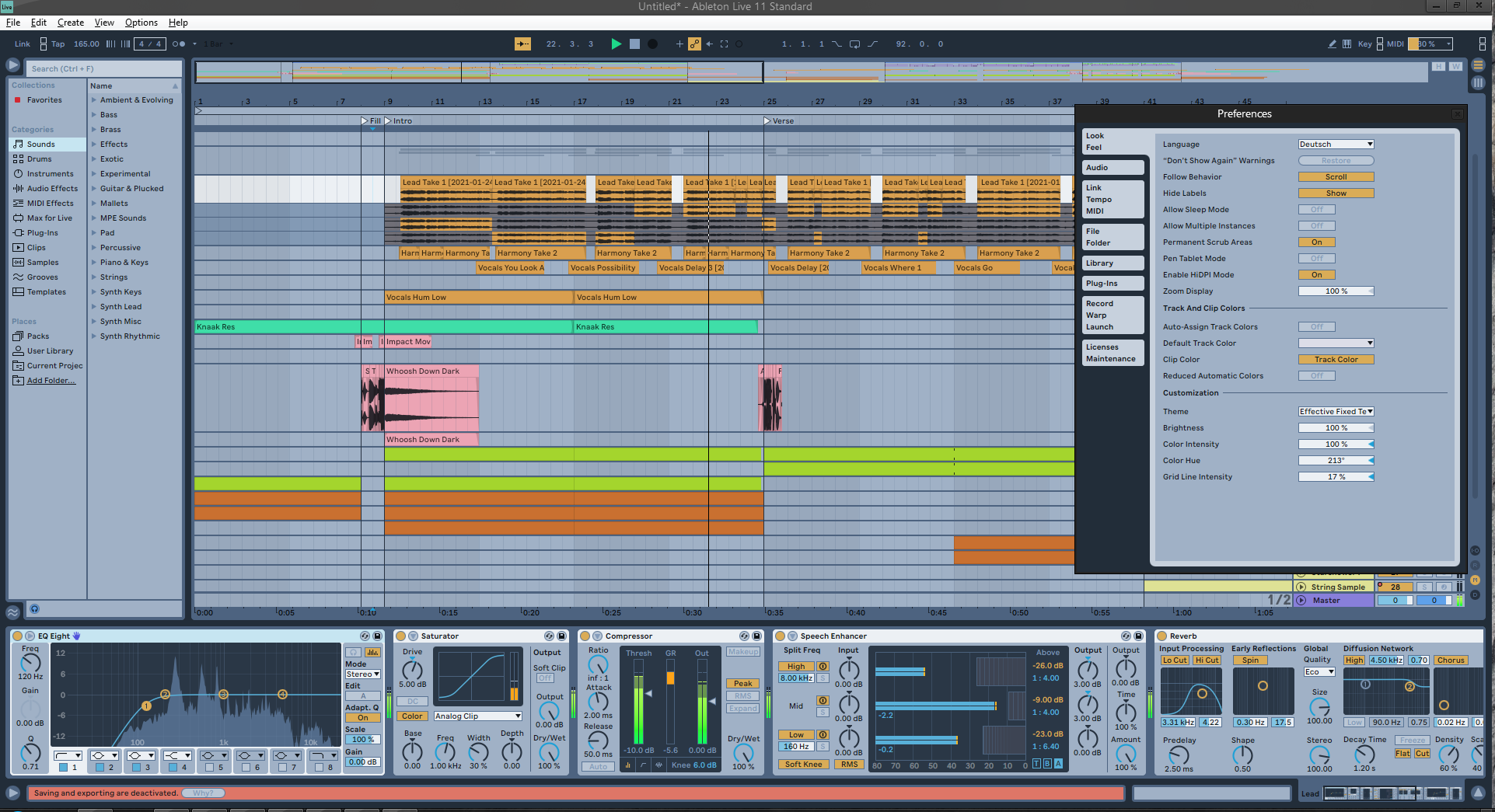Expand the Ambient & Evolving folder
1495x812 pixels.
[93, 100]
